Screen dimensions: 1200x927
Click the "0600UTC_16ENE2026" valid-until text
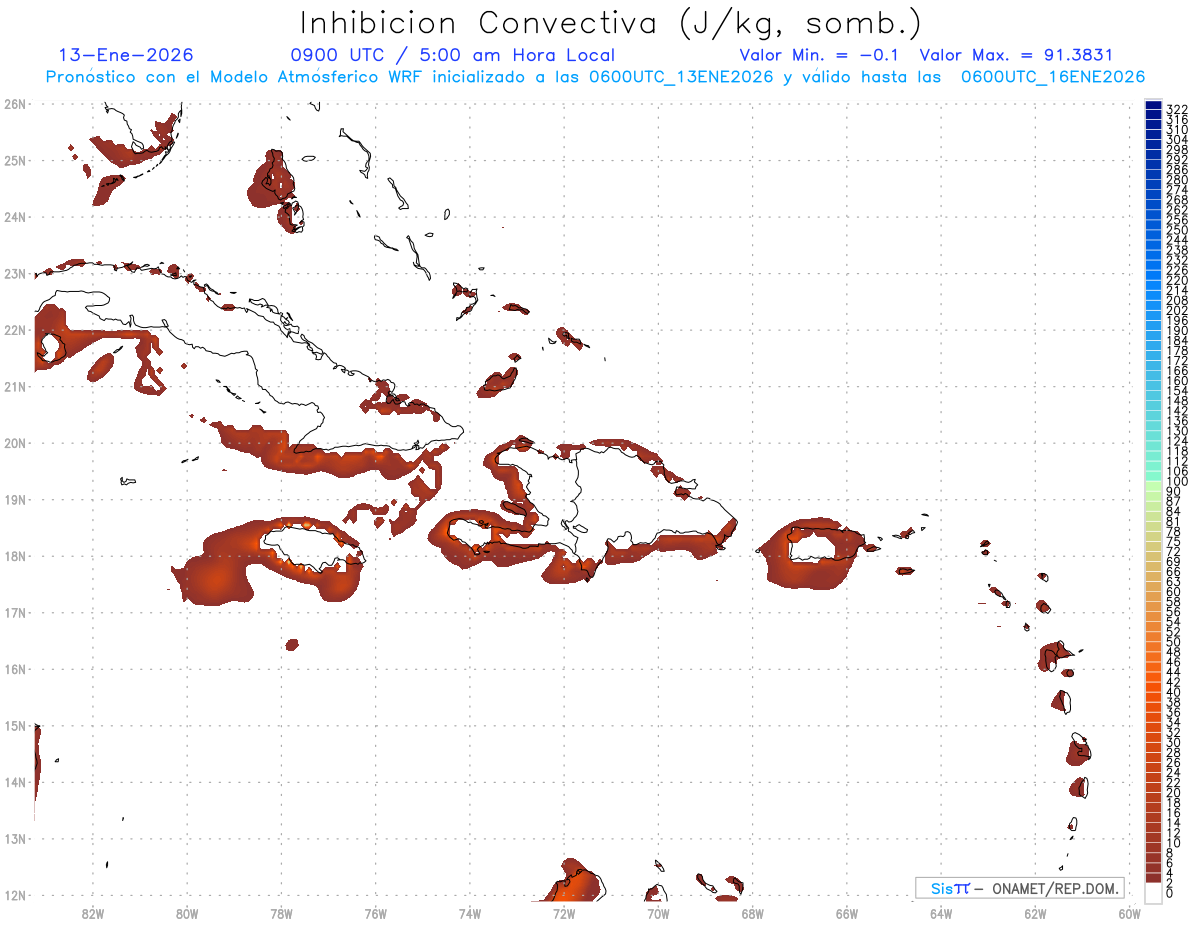pos(1053,77)
